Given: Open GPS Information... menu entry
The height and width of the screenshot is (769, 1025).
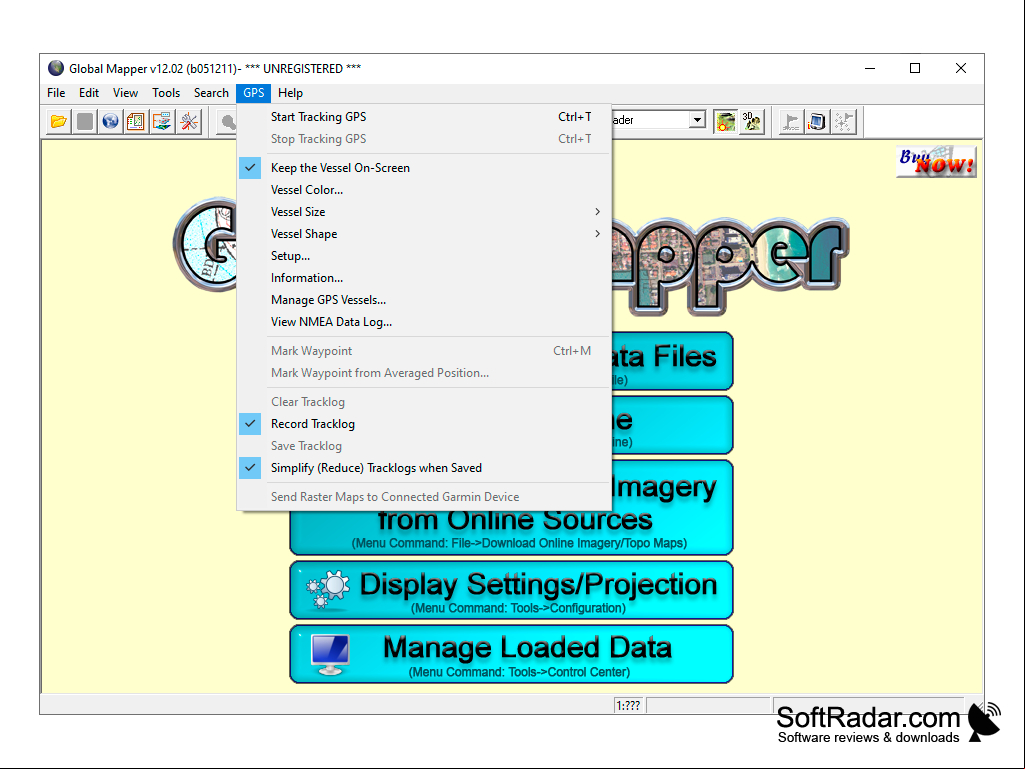Looking at the screenshot, I should coord(424,278).
